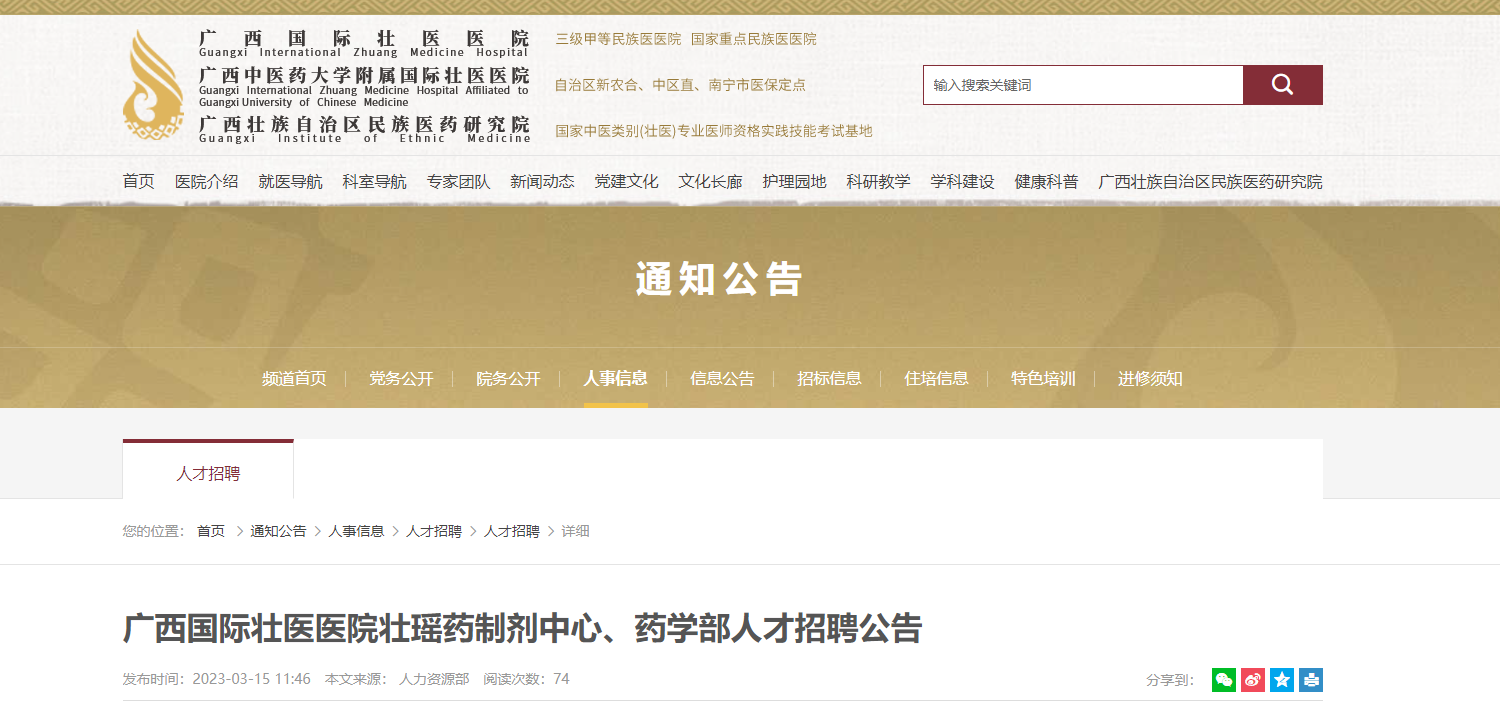The width and height of the screenshot is (1500, 719).
Task: Click 国家中医类别(壮医)专业医师资格实践技能考试基地 text
Action: [x=714, y=131]
